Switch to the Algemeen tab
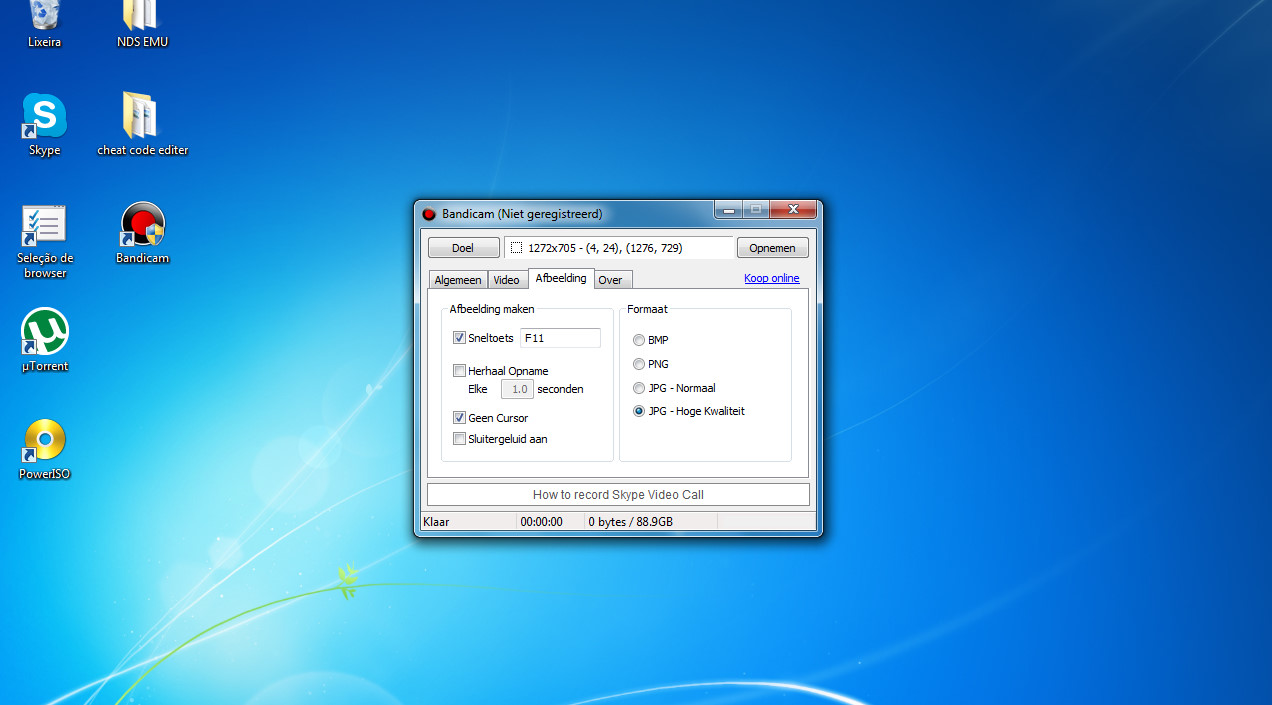Screen dimensions: 1272x705 (x=458, y=280)
